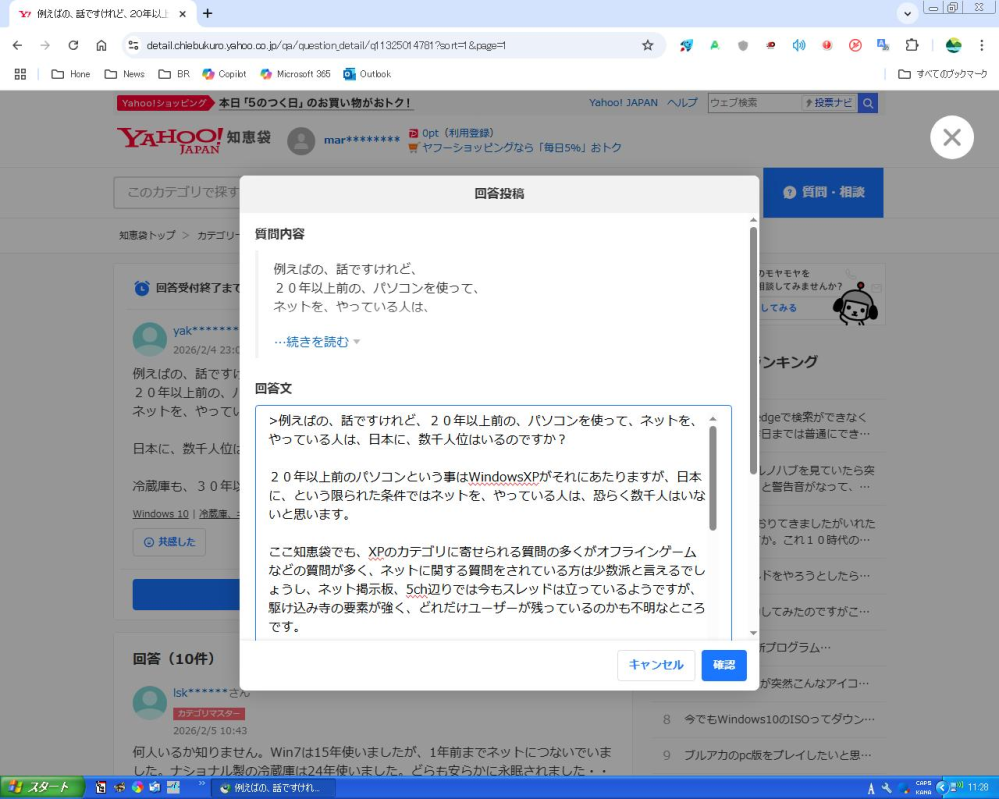The height and width of the screenshot is (799, 999).
Task: Open the Copilot bookmark
Action: click(x=224, y=74)
